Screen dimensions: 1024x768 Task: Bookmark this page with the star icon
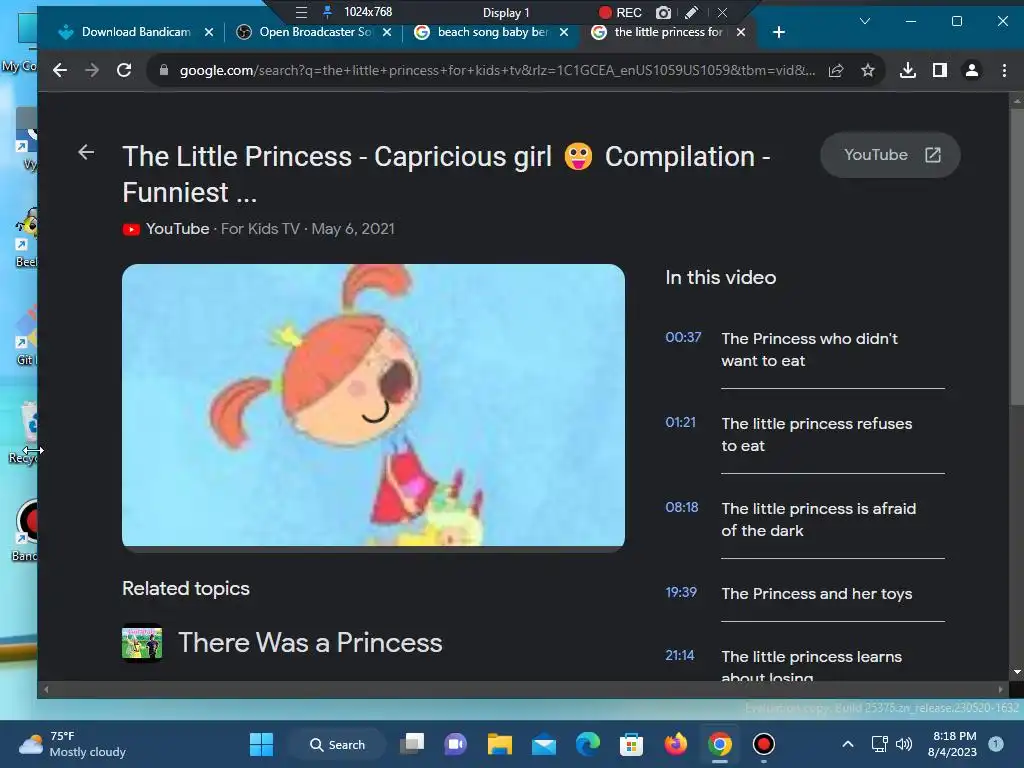tap(867, 71)
